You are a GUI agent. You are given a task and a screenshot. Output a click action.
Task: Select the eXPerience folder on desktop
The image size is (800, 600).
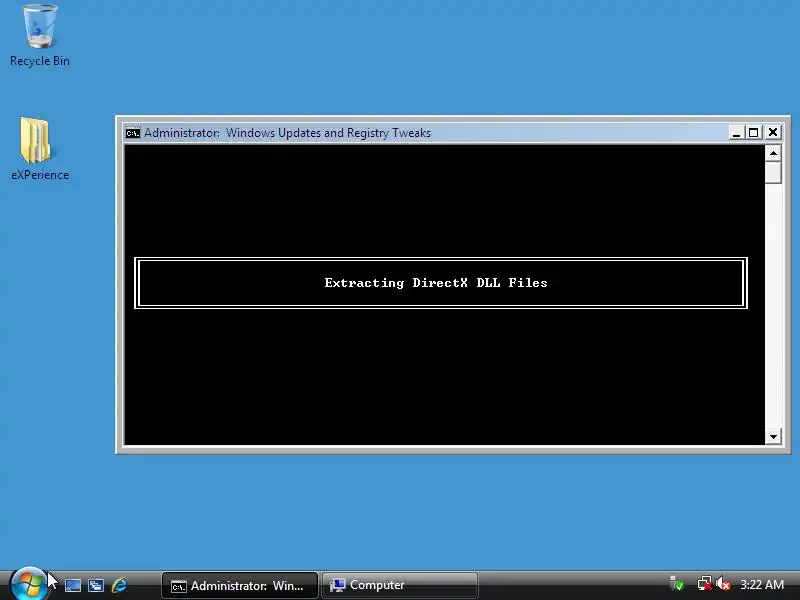[x=40, y=149]
